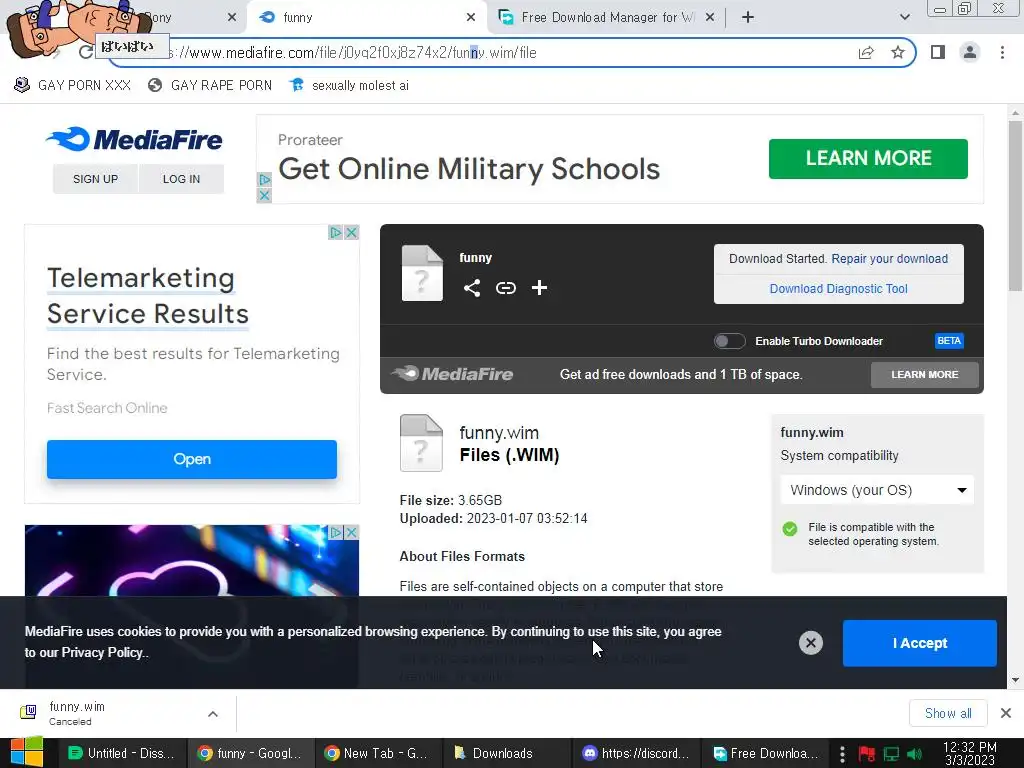Screen dimensions: 1024x768
Task: Open the Discord taskbar item
Action: tap(636, 754)
